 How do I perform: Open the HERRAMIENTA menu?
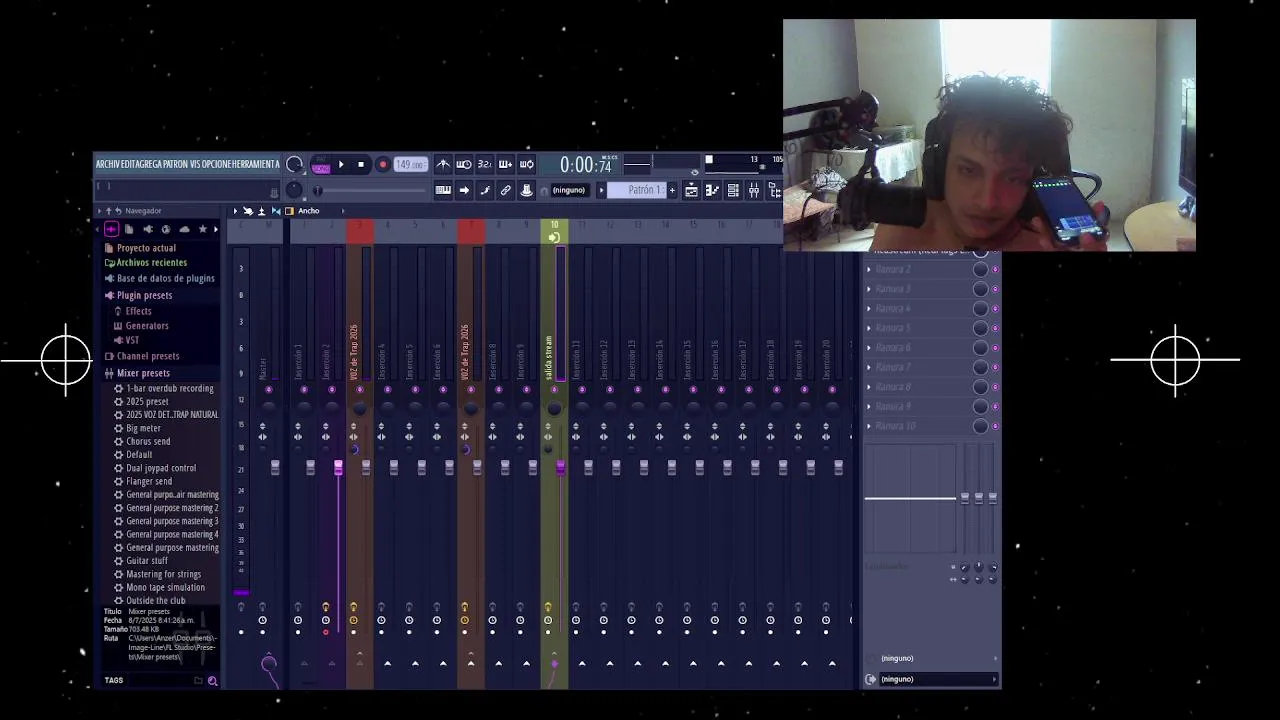pos(256,164)
